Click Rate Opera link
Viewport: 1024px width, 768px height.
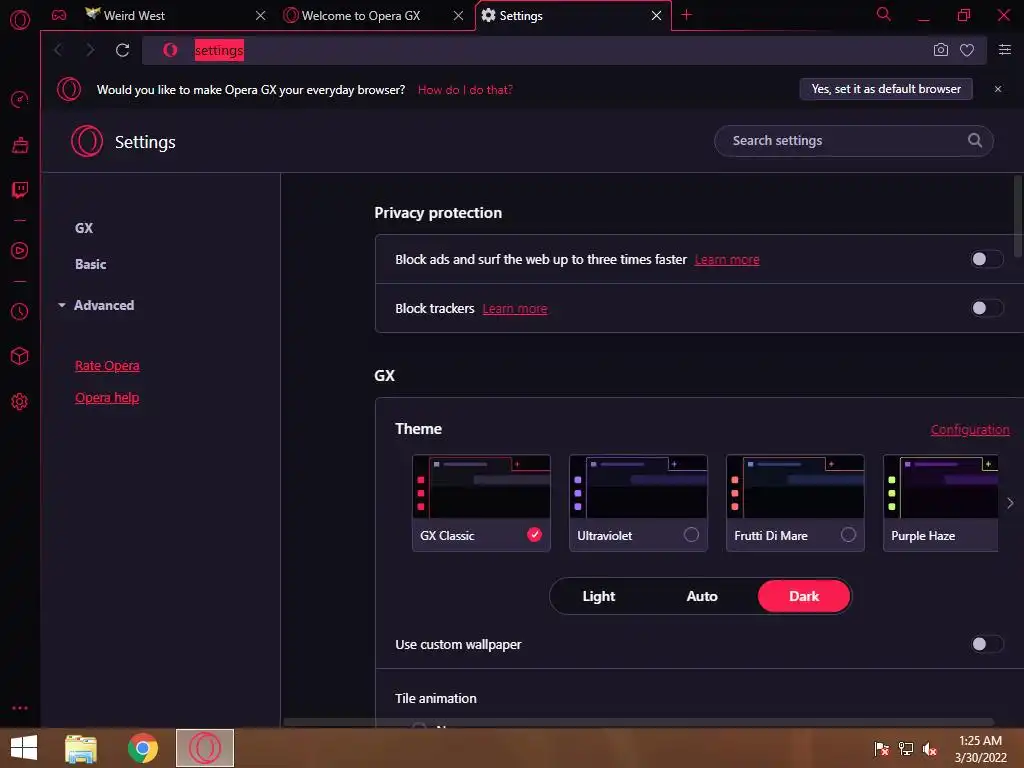coord(107,366)
